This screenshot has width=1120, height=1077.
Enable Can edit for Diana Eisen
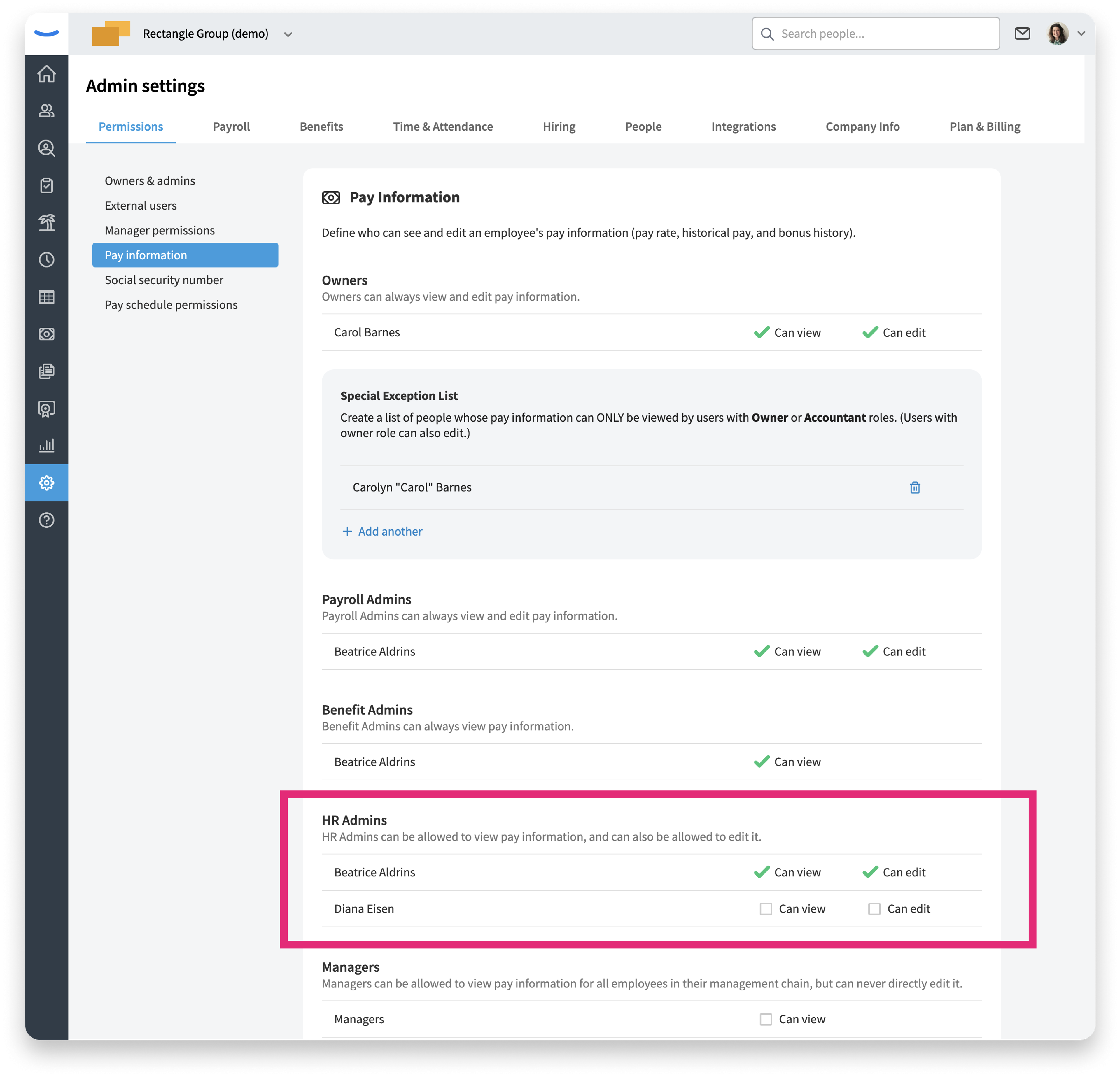[874, 908]
